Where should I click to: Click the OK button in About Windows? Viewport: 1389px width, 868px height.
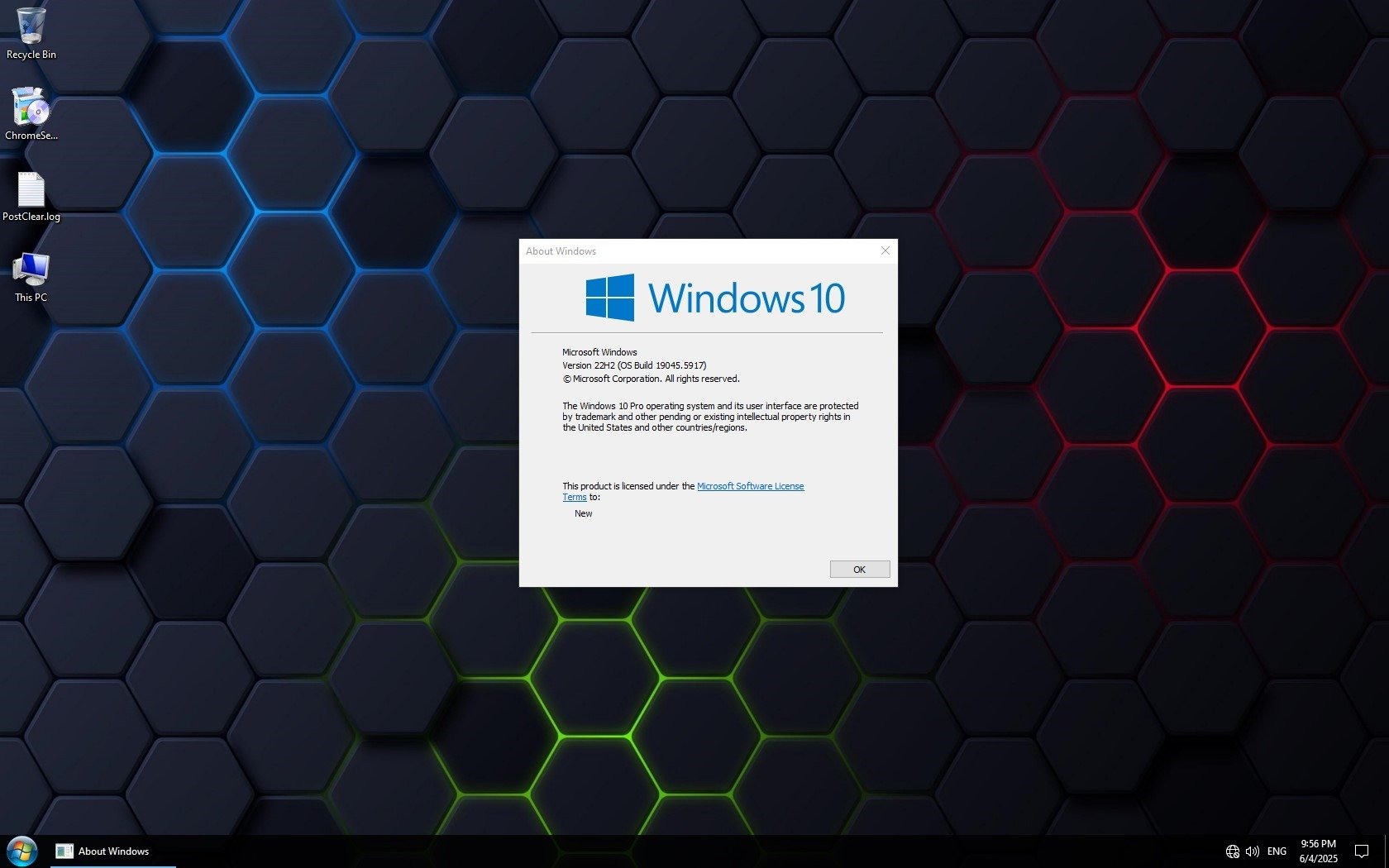(860, 570)
